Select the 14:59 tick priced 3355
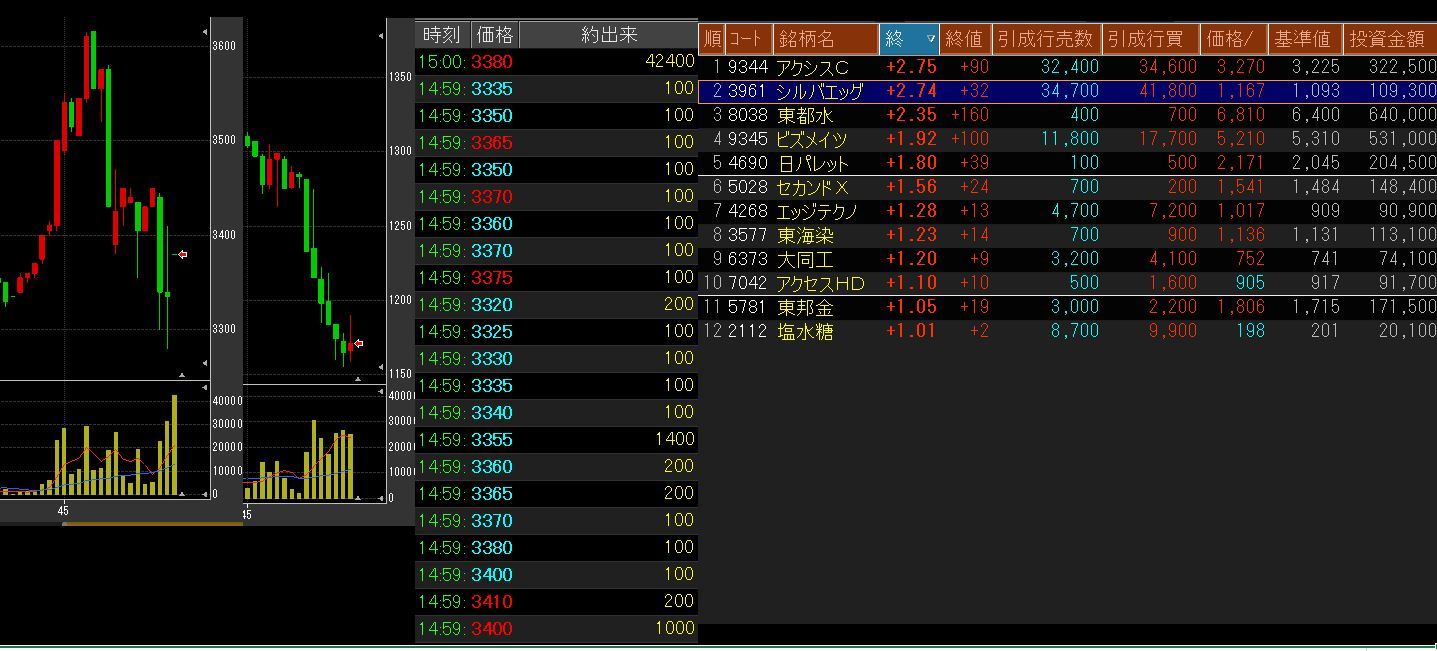Screen dimensions: 1437x651 [556, 439]
